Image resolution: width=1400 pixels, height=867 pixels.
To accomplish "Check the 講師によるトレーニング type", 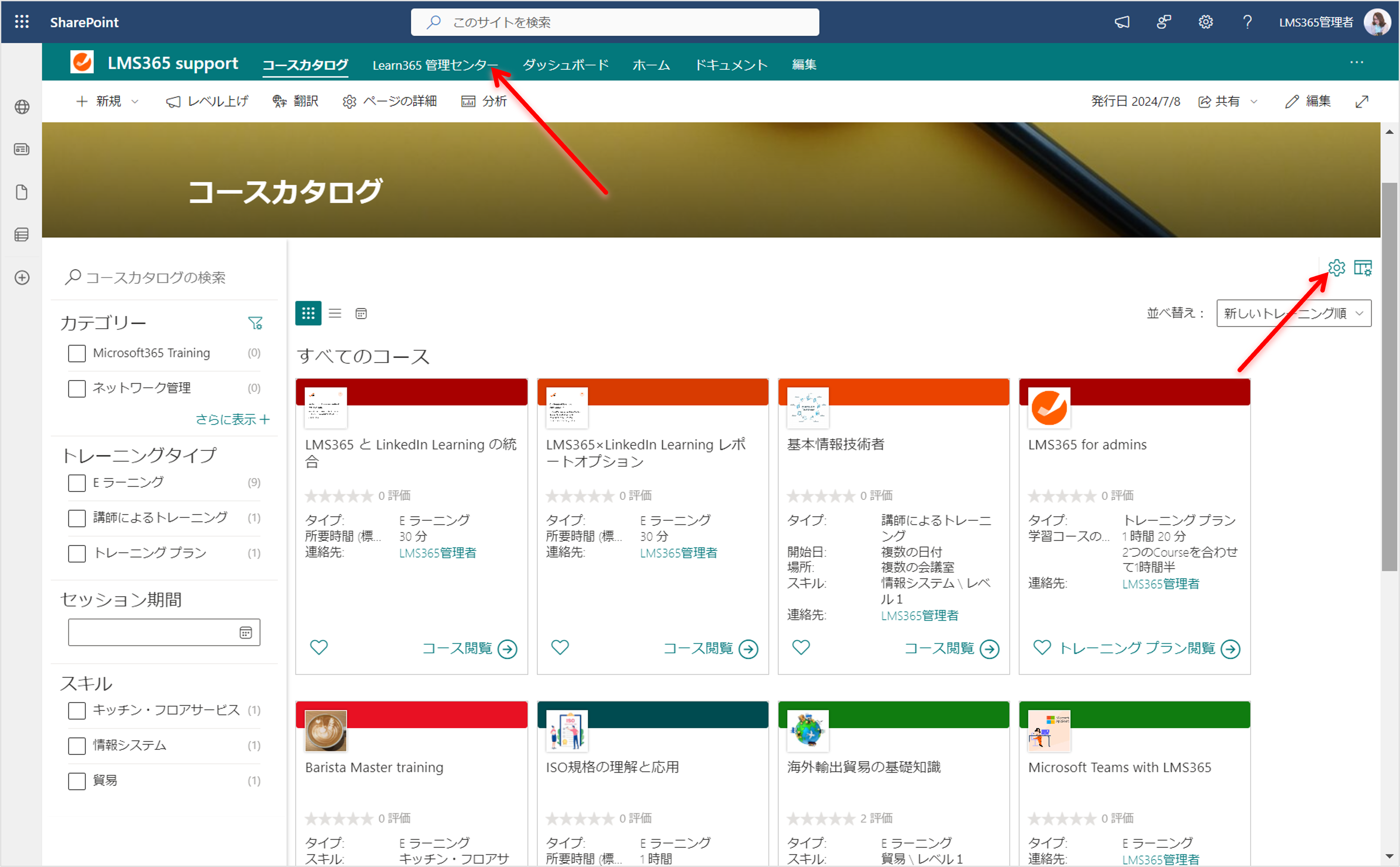I will [x=77, y=518].
